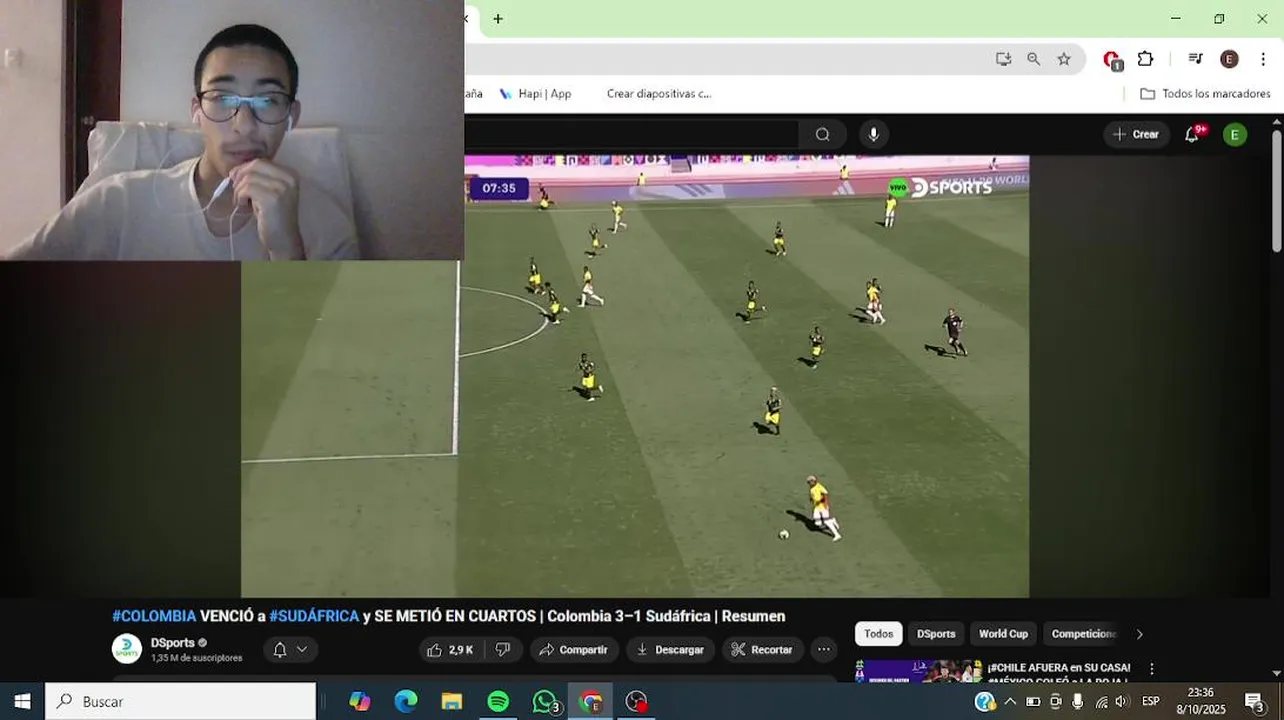Open the Get Help question mark tray icon

tap(985, 702)
